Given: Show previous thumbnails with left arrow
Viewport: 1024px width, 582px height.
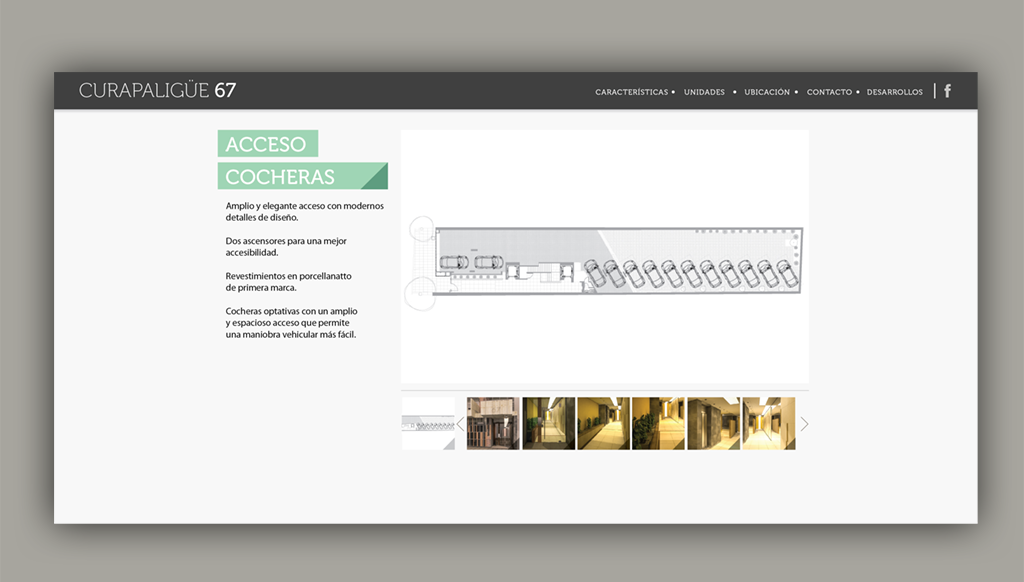Looking at the screenshot, I should point(460,424).
